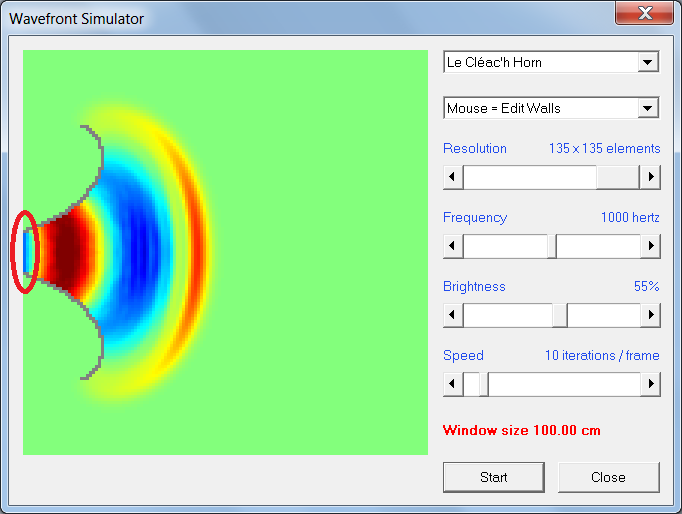Click the 135 x 135 elements value

tap(605, 148)
